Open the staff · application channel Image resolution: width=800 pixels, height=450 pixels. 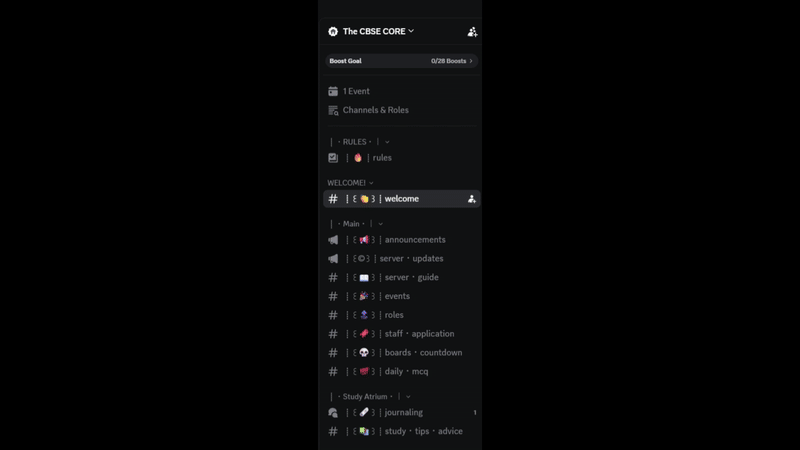[x=402, y=334]
